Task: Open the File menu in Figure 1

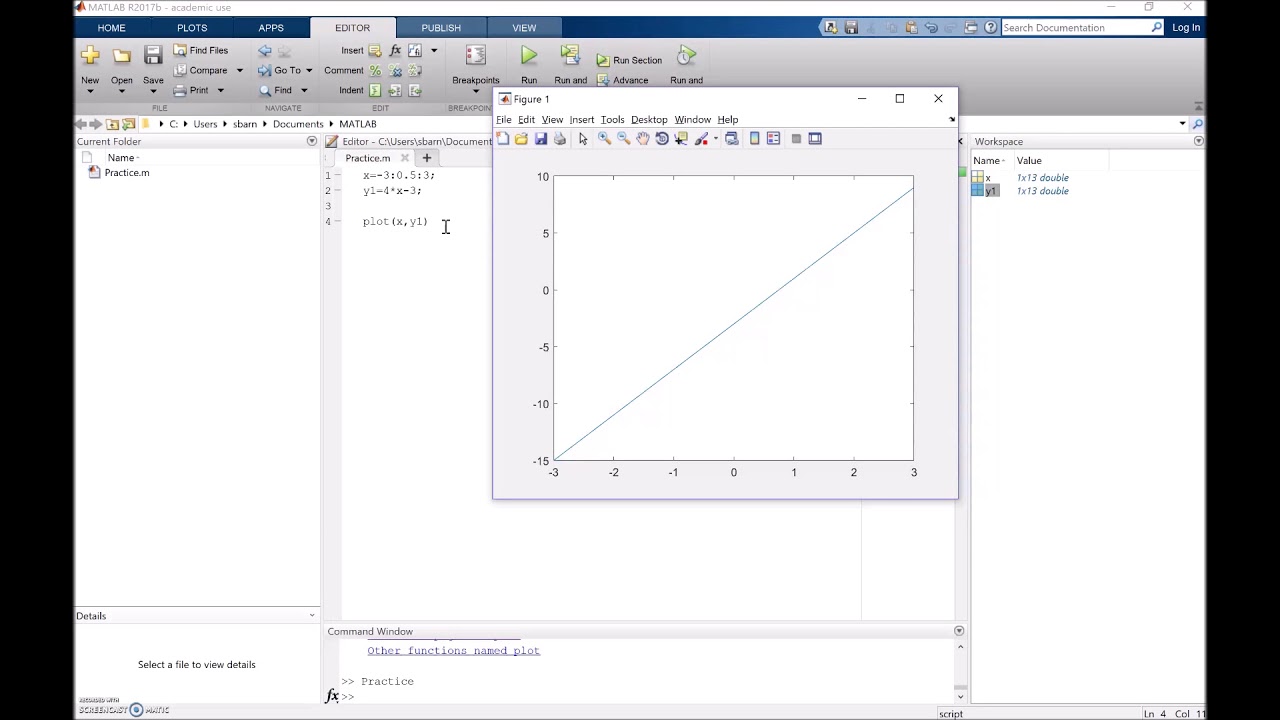Action: (504, 120)
